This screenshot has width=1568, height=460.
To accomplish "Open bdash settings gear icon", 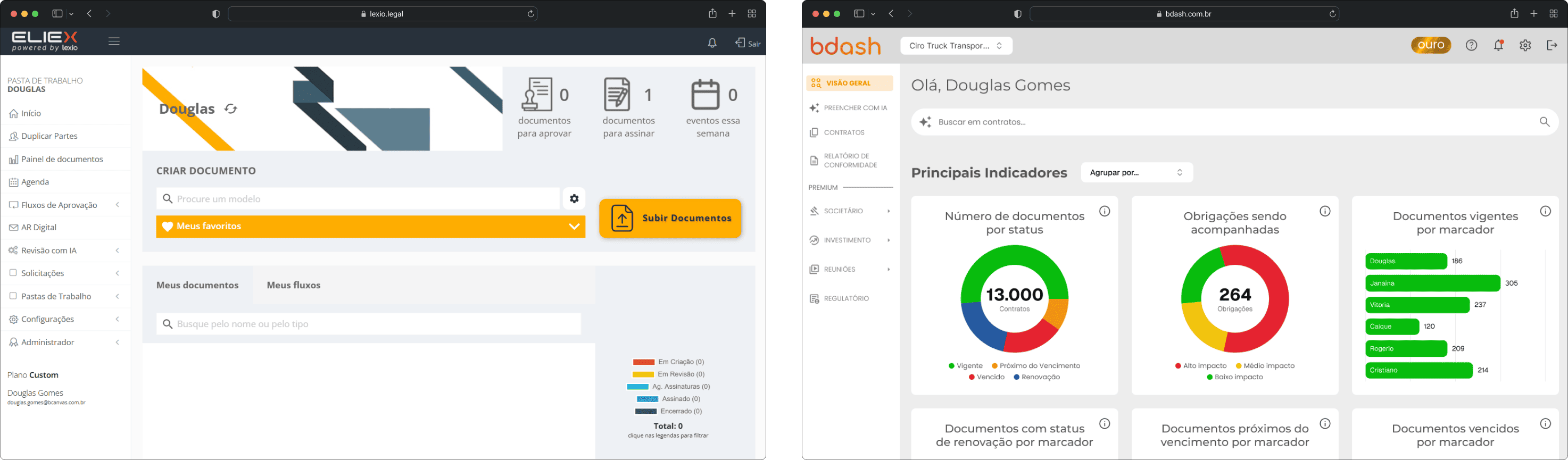I will (1525, 45).
